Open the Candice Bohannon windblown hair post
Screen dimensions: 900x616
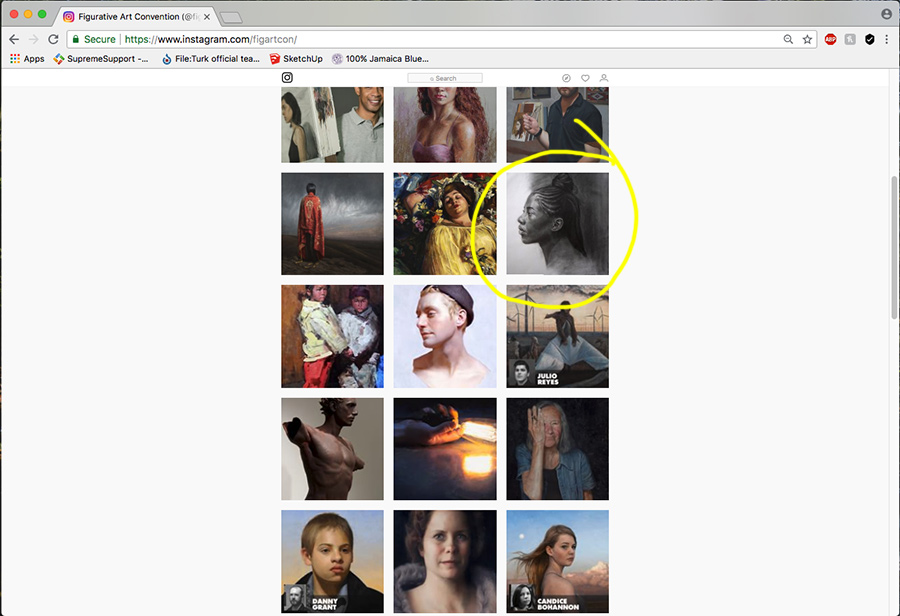(x=557, y=561)
